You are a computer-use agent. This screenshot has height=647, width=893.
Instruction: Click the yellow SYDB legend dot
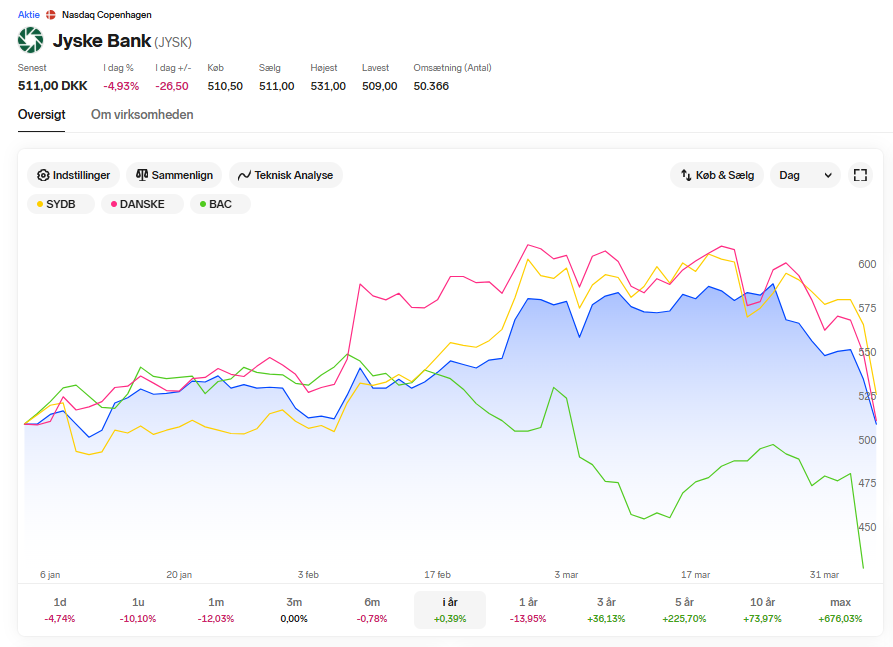(40, 204)
